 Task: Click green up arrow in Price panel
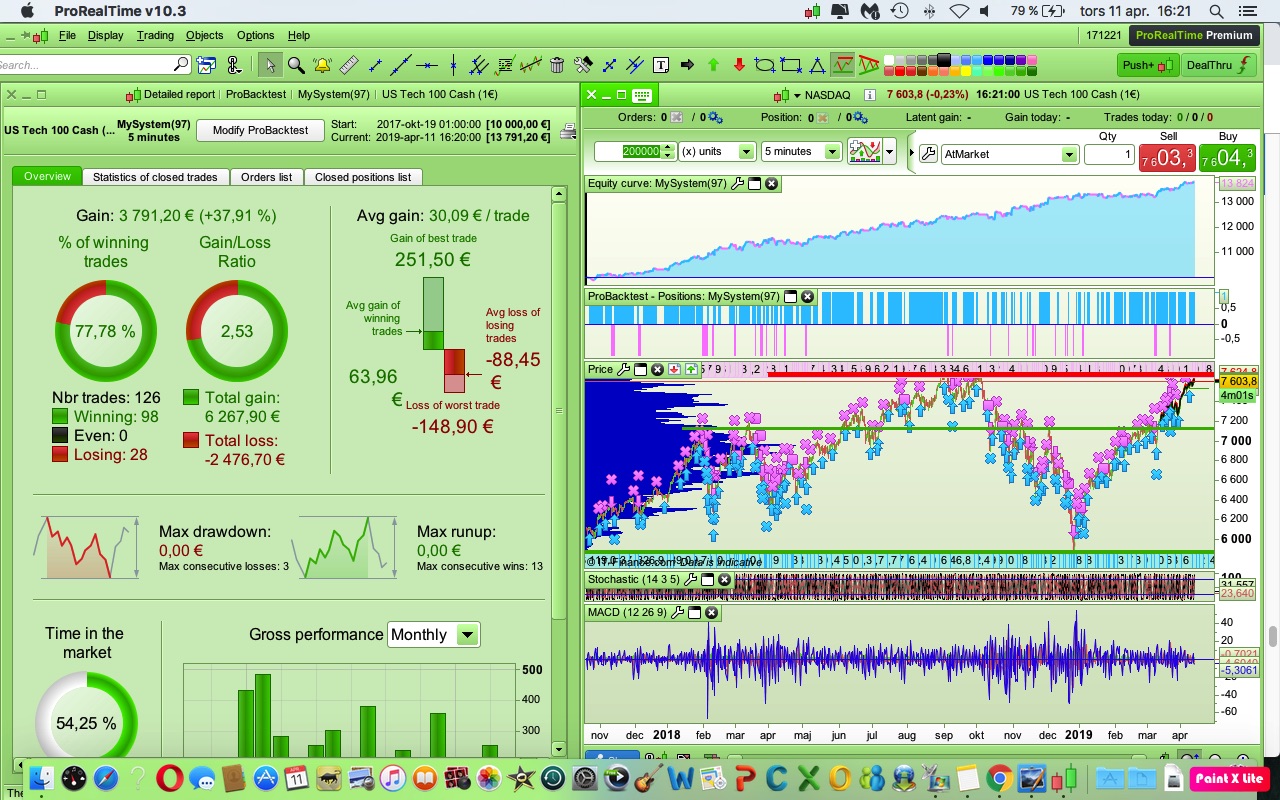click(691, 369)
